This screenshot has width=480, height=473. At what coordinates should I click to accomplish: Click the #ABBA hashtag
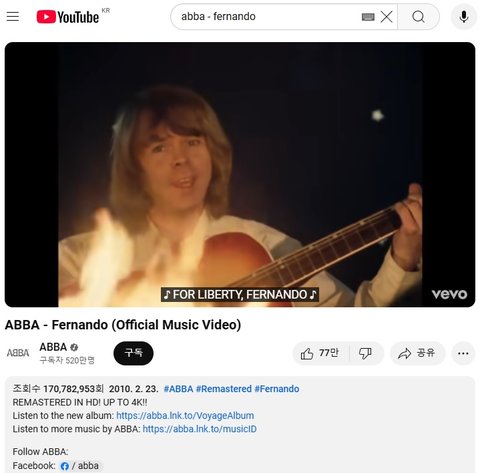point(178,389)
